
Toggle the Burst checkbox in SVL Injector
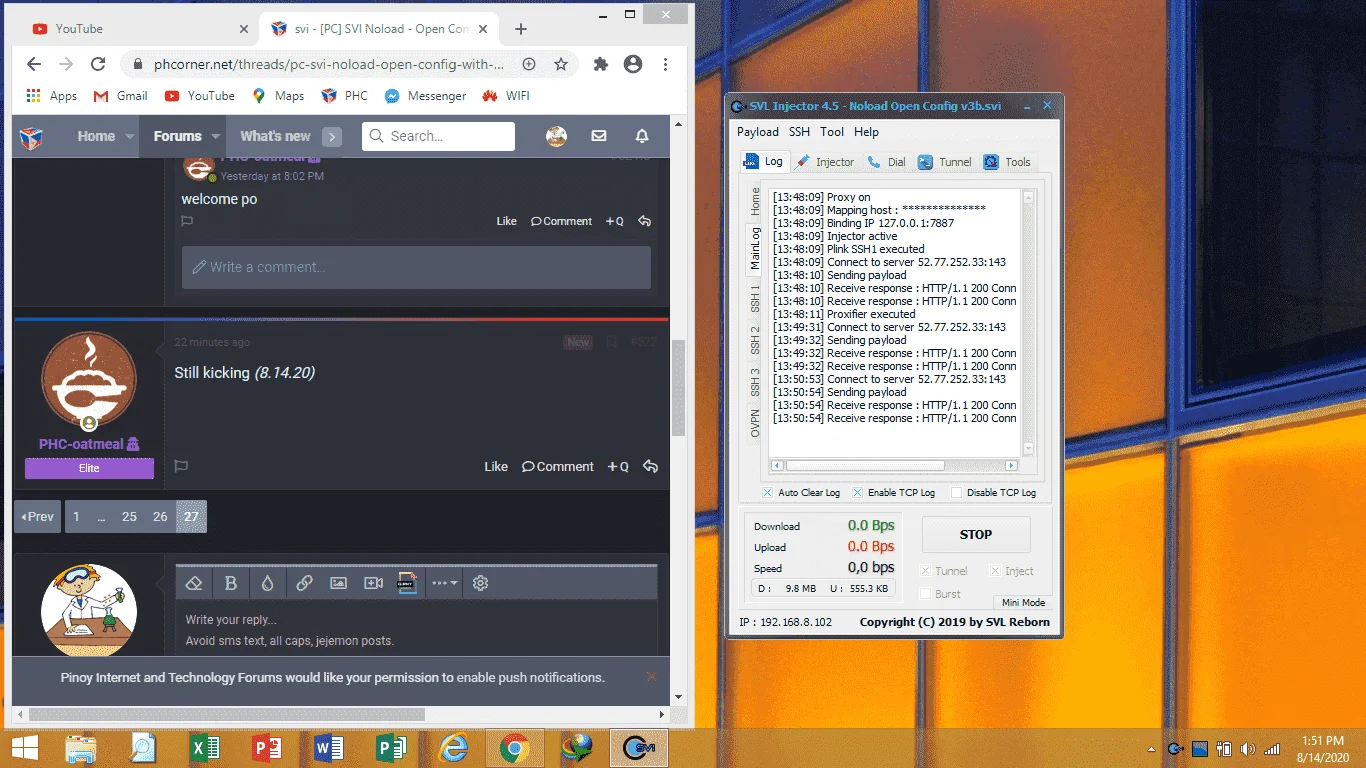(x=925, y=594)
